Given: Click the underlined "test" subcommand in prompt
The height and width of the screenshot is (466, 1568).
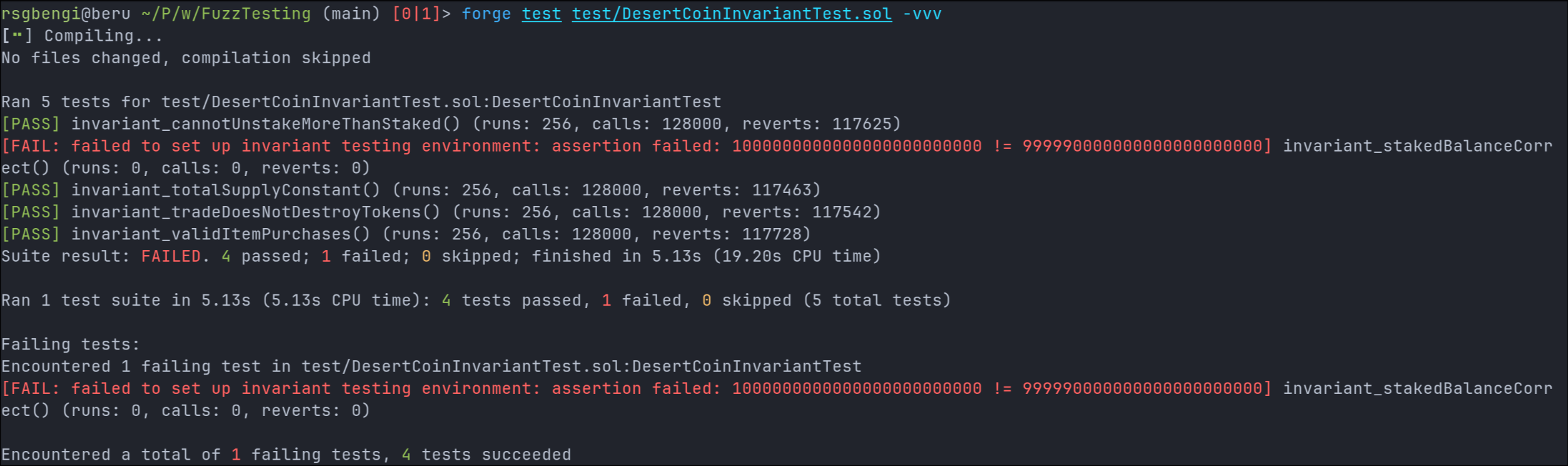Looking at the screenshot, I should click(x=541, y=14).
